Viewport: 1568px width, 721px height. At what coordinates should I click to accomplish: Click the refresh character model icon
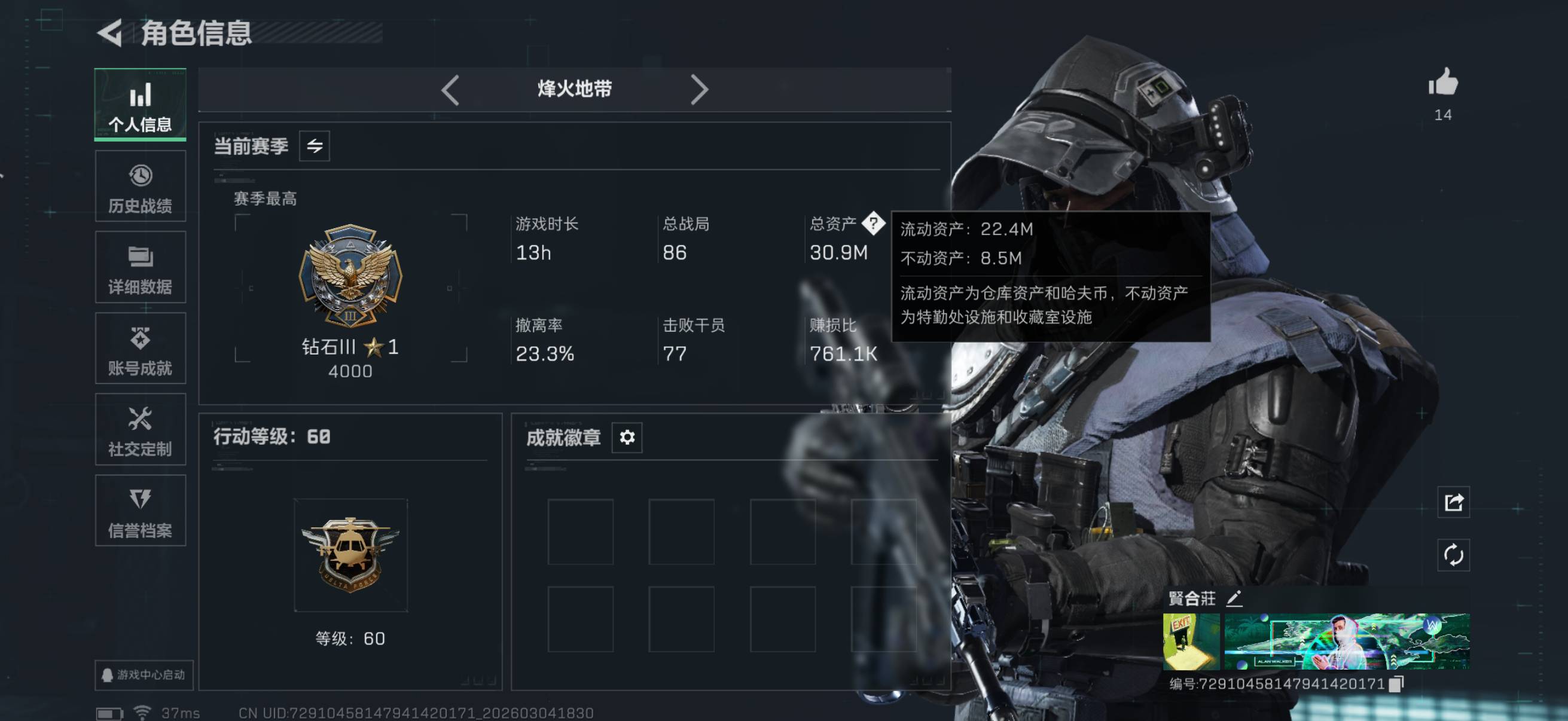(x=1454, y=555)
